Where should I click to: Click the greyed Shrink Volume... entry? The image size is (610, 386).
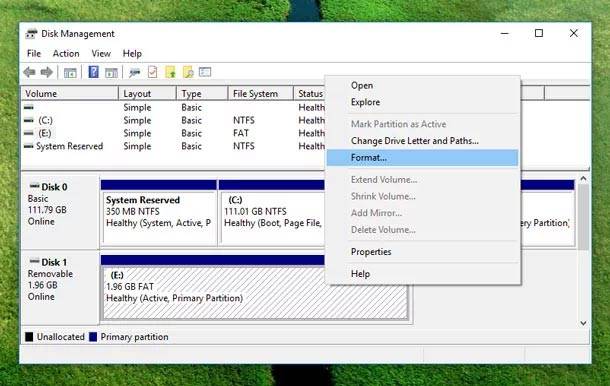(x=422, y=197)
